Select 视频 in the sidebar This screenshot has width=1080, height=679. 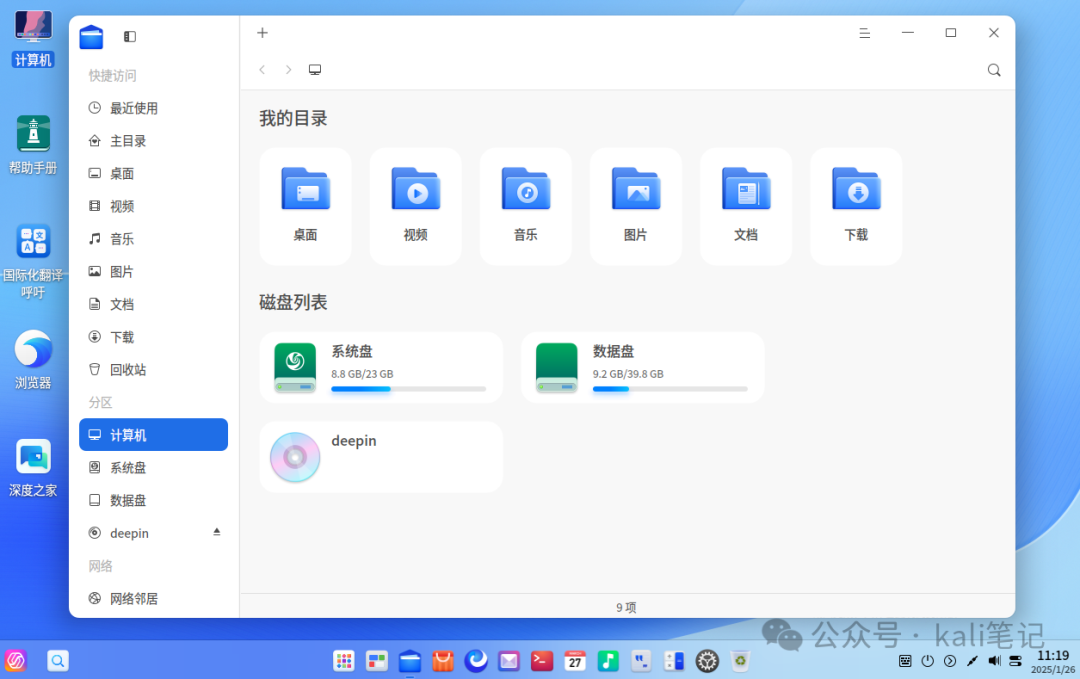(x=154, y=207)
